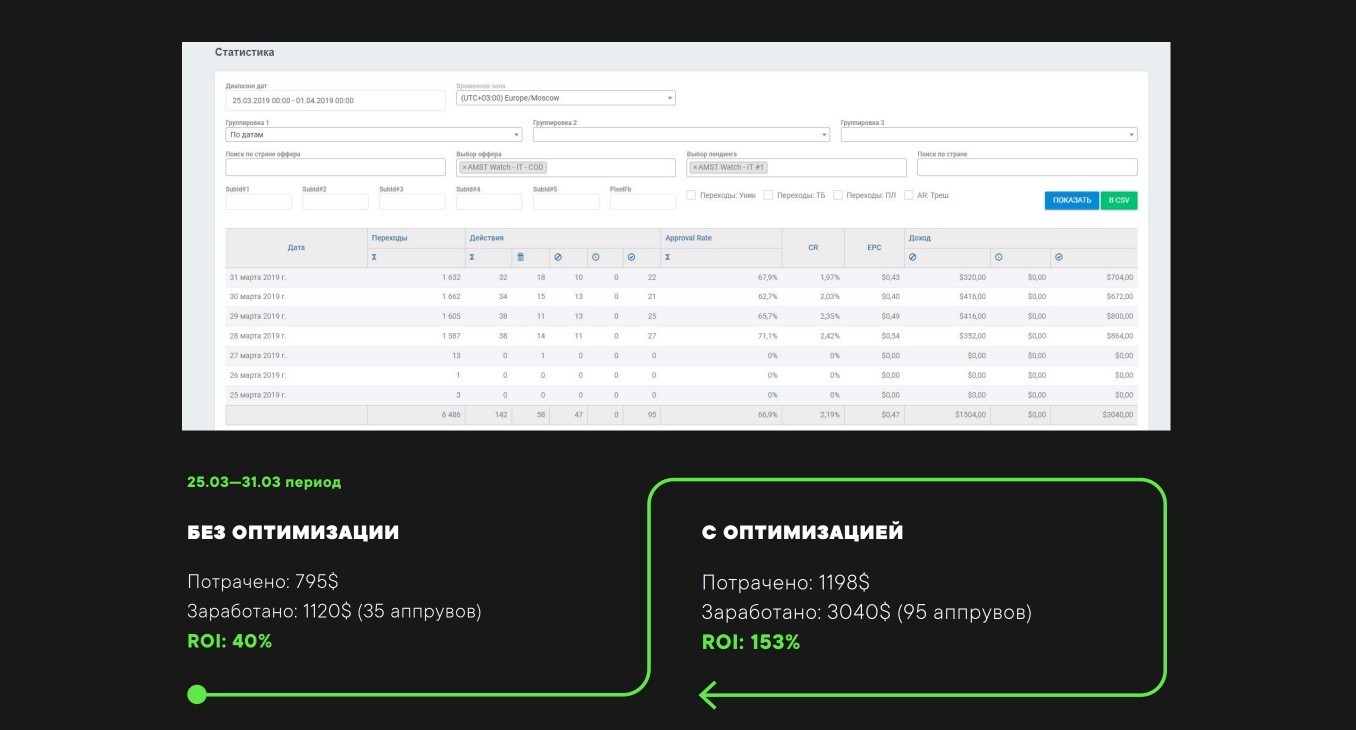This screenshot has width=1356, height=730.
Task: Sort the table by the Дата column header
Action: point(296,247)
